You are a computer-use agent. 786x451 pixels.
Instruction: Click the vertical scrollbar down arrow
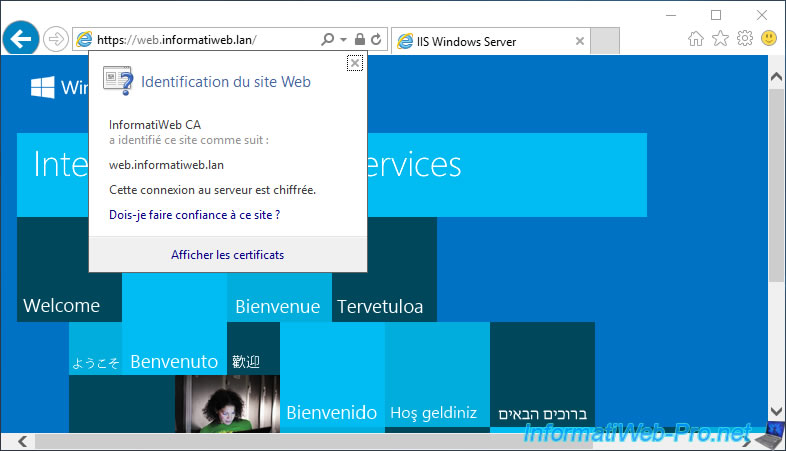tap(776, 411)
